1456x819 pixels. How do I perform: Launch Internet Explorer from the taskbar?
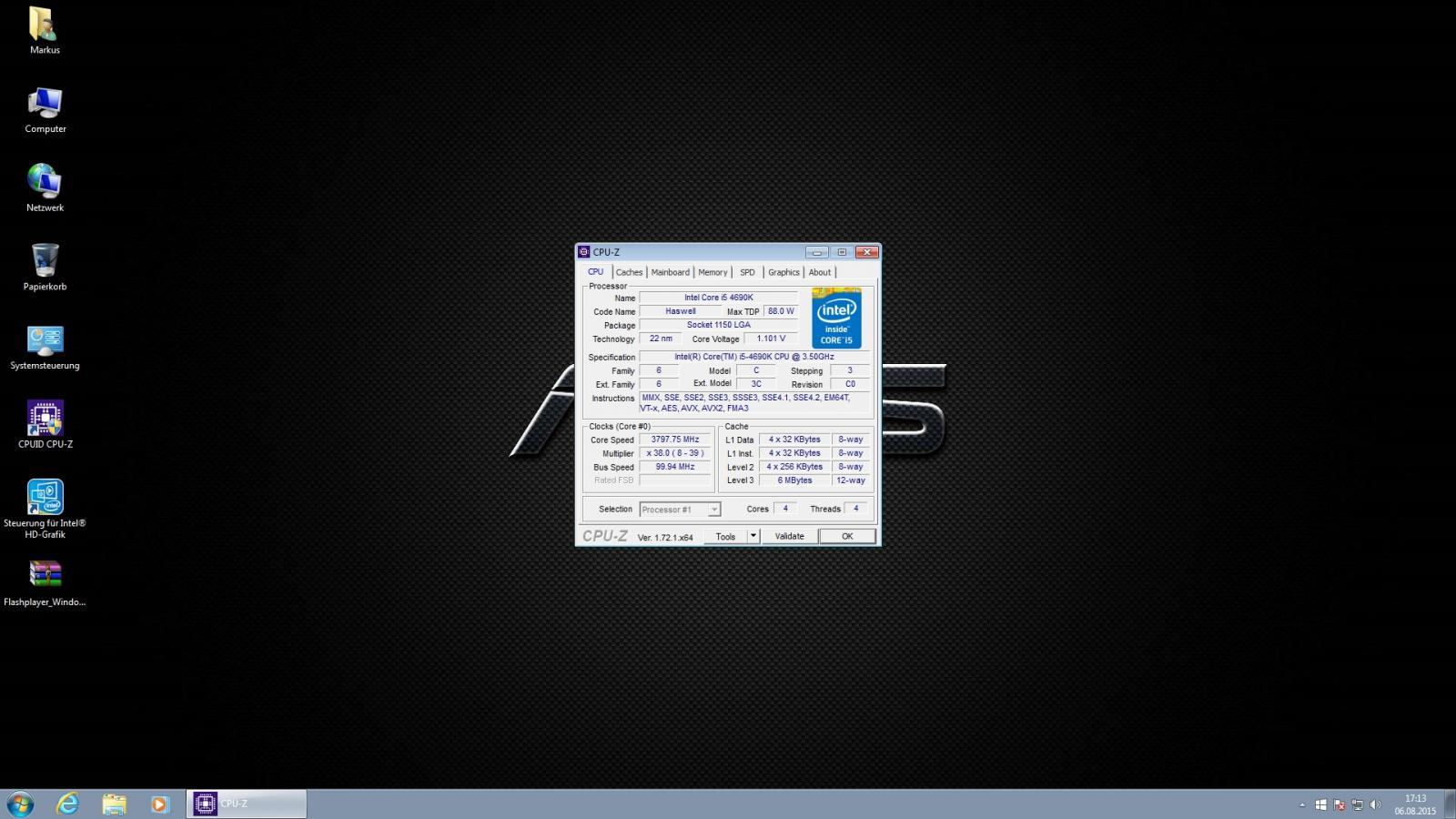tap(67, 804)
